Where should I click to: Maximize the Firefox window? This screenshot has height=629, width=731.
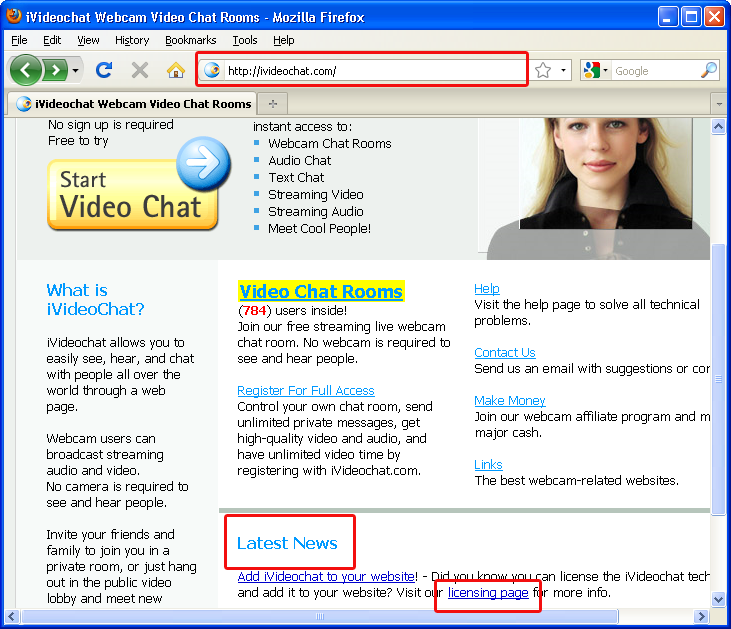pyautogui.click(x=691, y=17)
